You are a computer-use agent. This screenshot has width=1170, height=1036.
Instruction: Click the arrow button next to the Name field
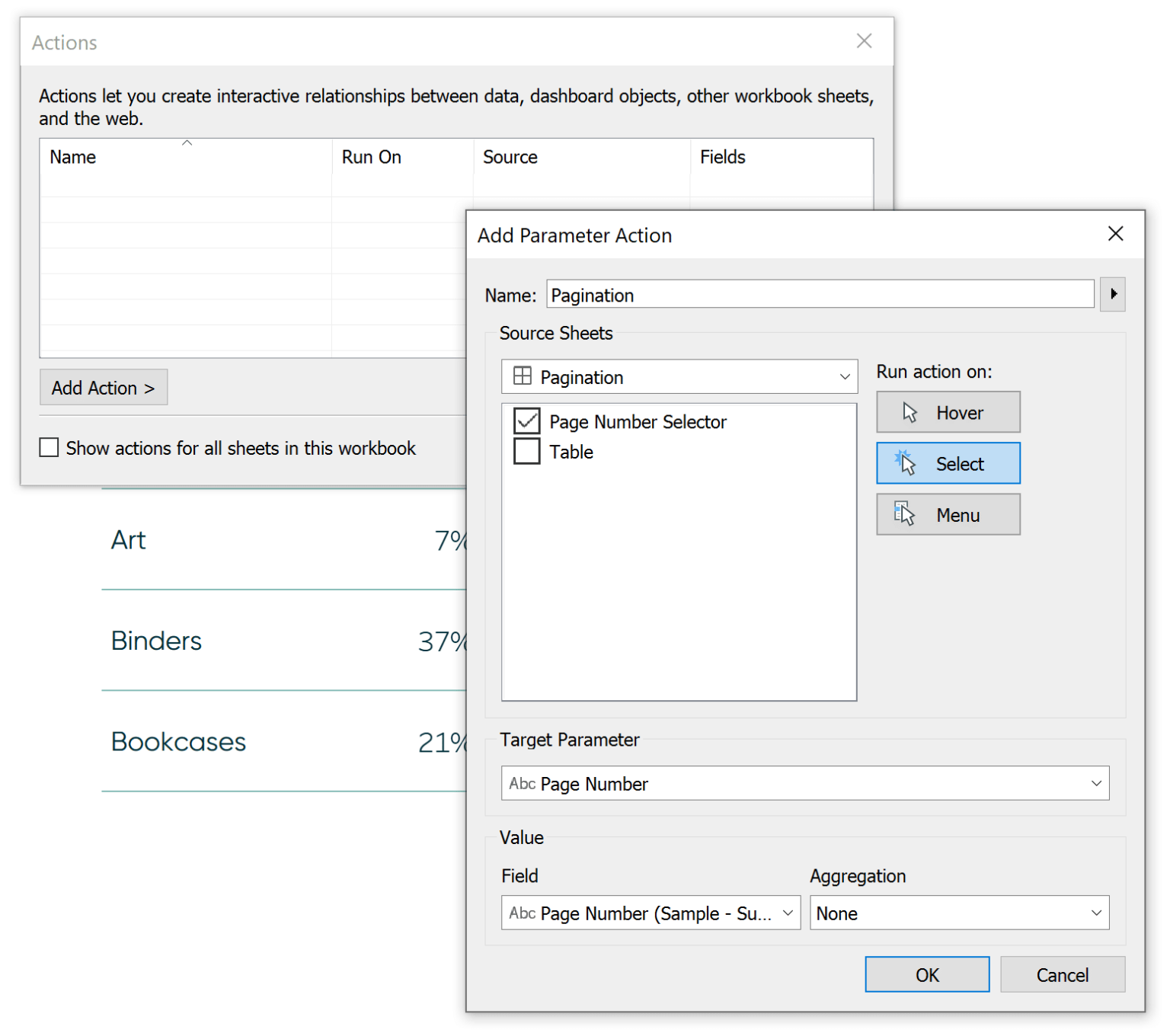coord(1113,294)
